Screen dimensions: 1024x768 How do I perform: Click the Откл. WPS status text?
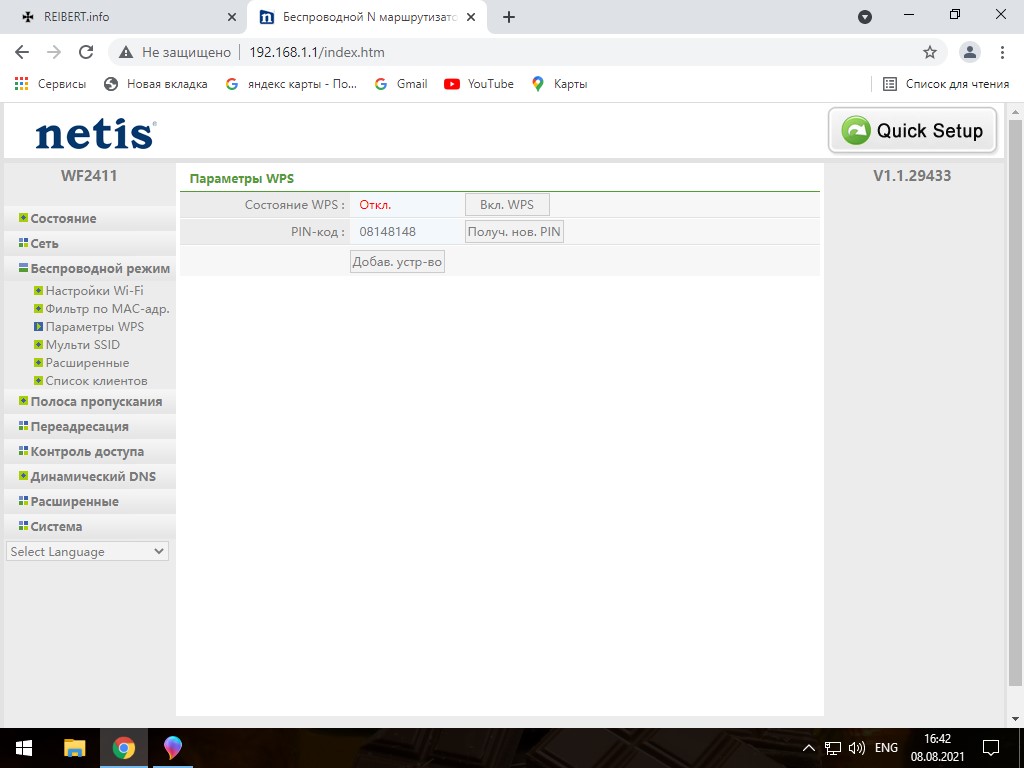(x=375, y=205)
